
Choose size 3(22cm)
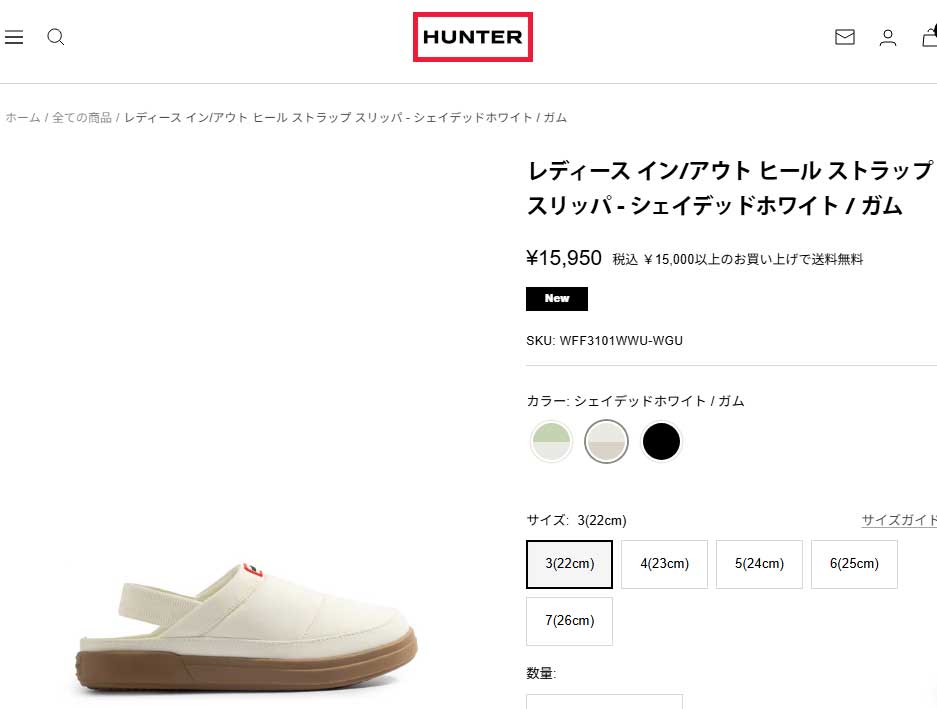coord(569,564)
